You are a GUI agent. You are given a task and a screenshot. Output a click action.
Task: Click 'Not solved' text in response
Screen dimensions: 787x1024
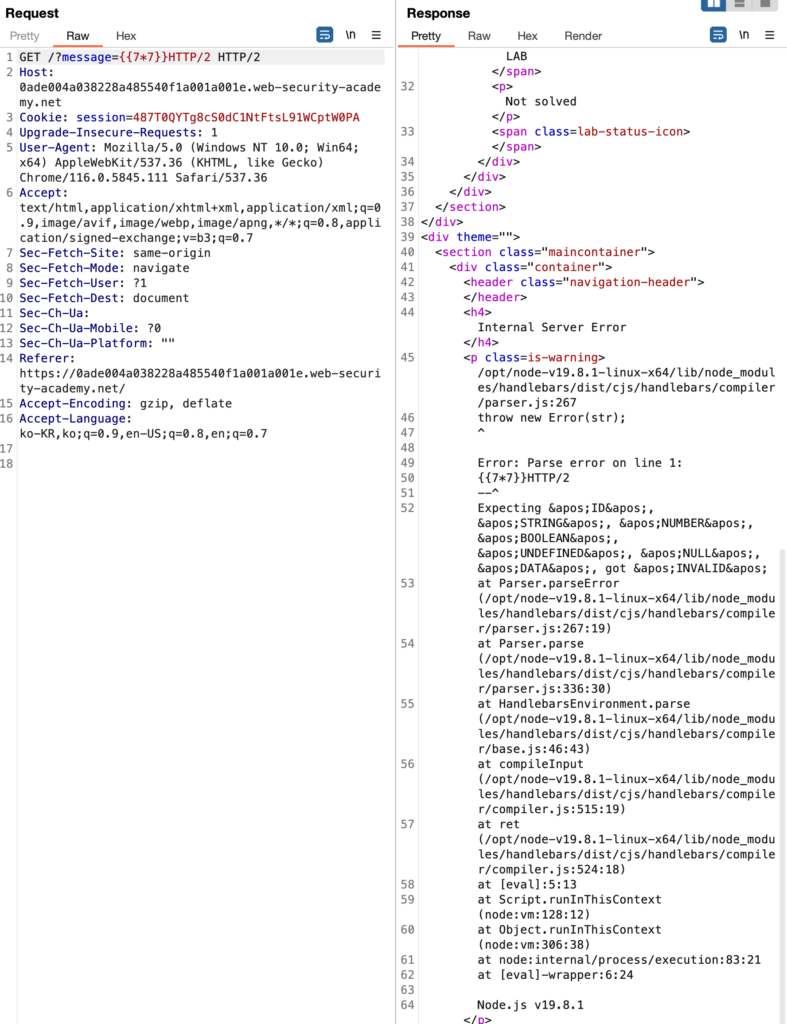pos(541,101)
